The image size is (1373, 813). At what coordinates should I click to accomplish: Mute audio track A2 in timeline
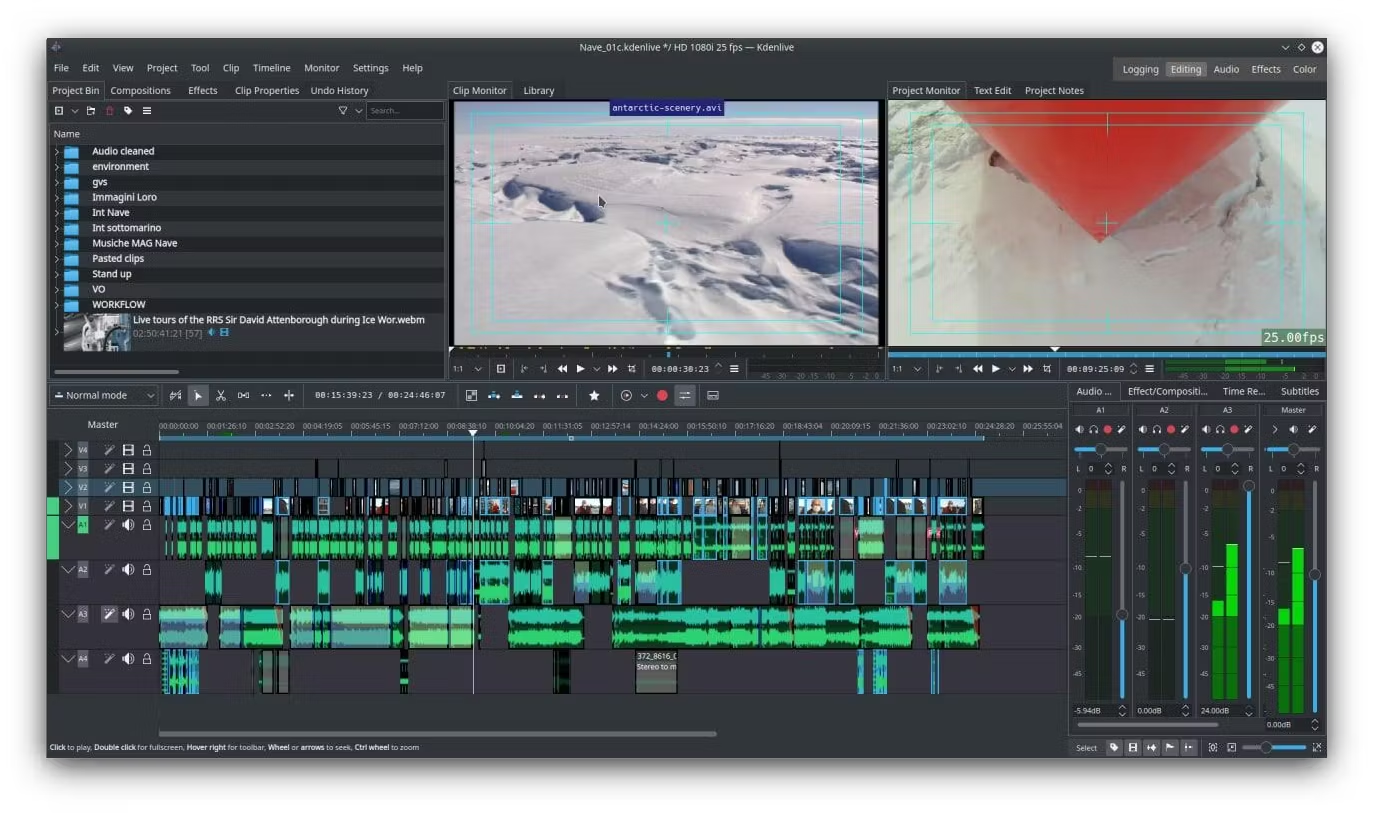[x=128, y=570]
